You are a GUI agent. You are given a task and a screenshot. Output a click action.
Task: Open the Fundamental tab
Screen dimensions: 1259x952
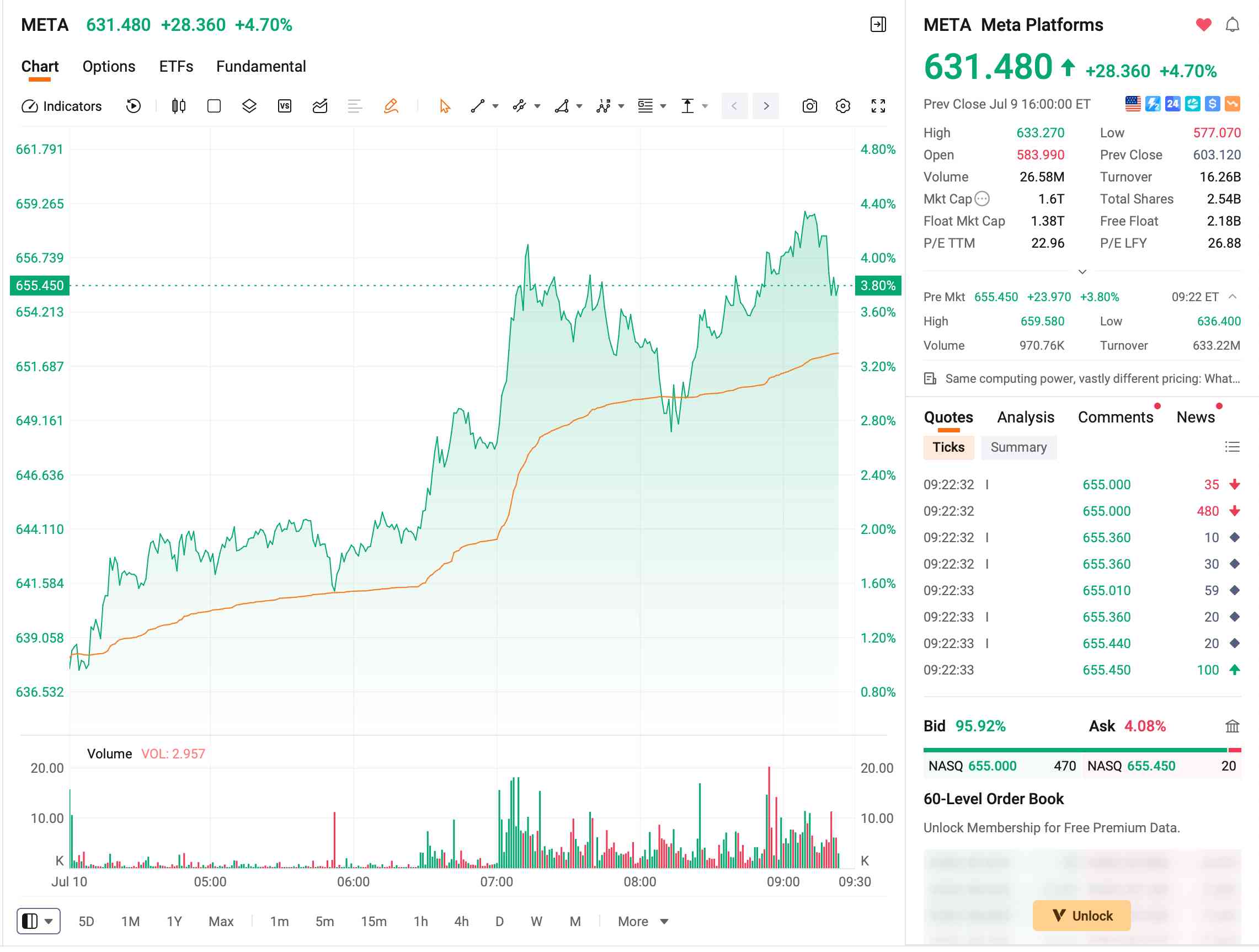[260, 67]
